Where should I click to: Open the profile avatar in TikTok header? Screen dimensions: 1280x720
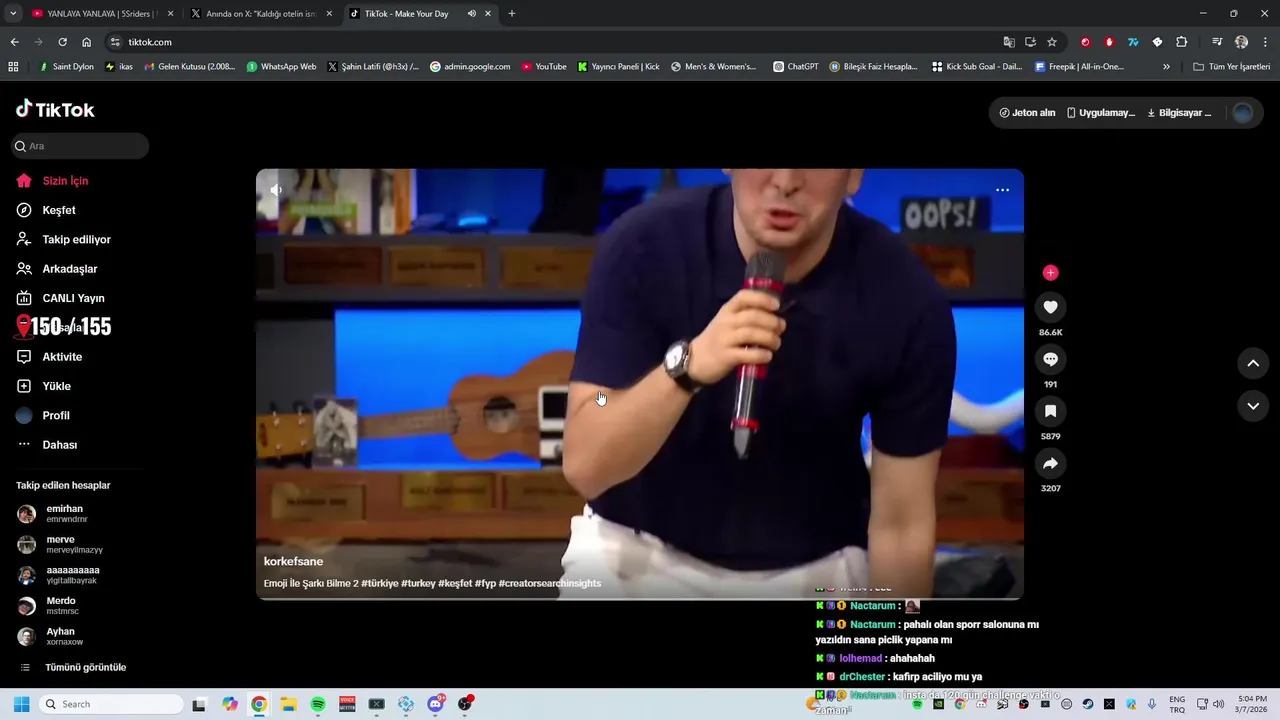pyautogui.click(x=1243, y=113)
